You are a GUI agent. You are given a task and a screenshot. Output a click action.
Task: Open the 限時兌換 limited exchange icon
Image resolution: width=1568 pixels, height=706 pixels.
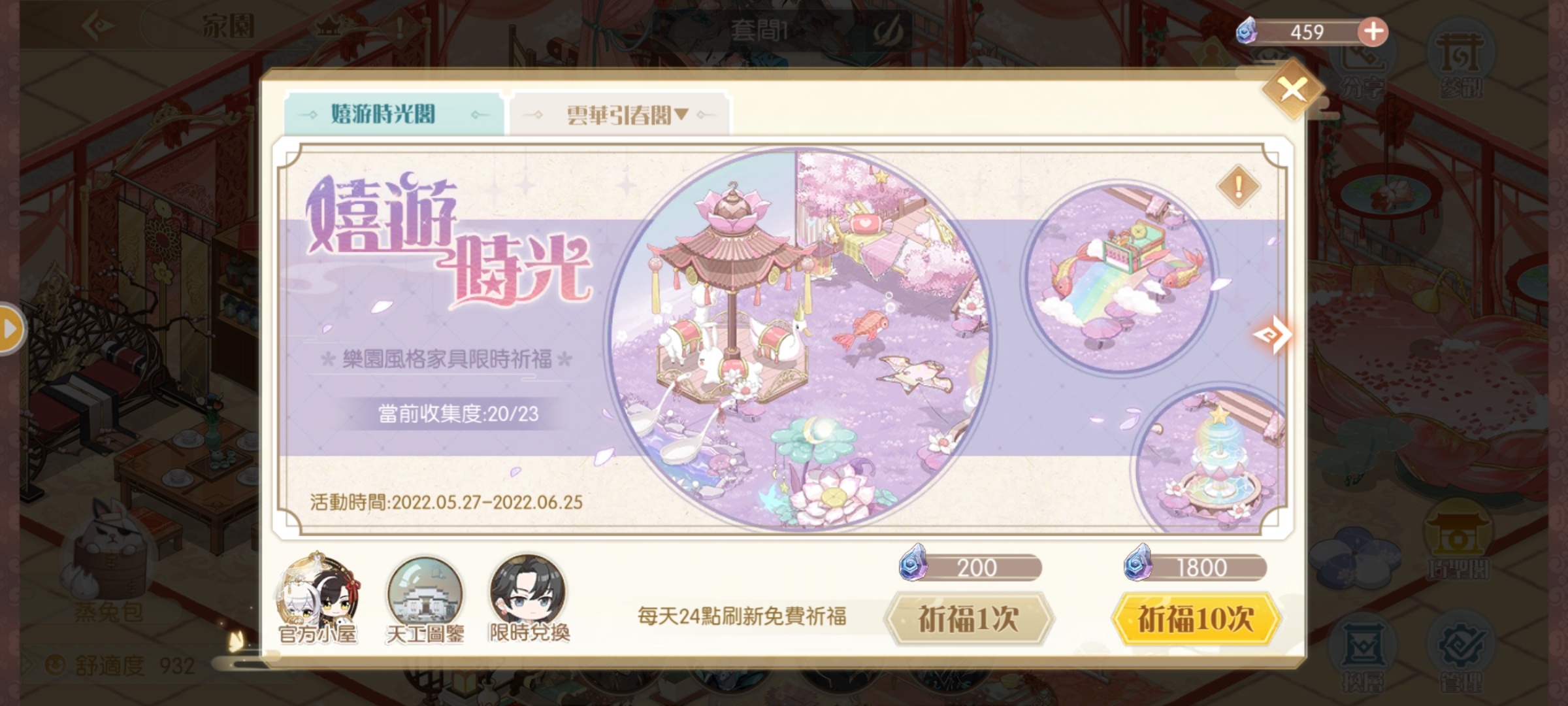coord(529,598)
